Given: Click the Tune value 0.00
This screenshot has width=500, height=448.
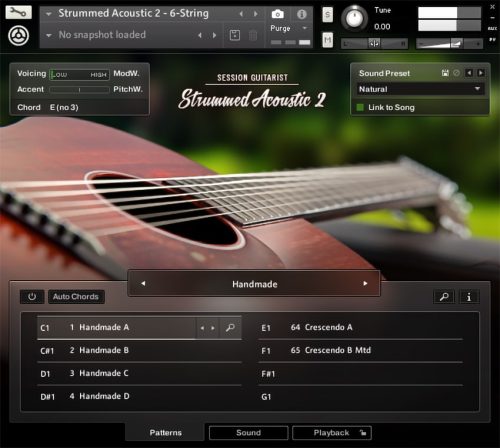Looking at the screenshot, I should 382,27.
